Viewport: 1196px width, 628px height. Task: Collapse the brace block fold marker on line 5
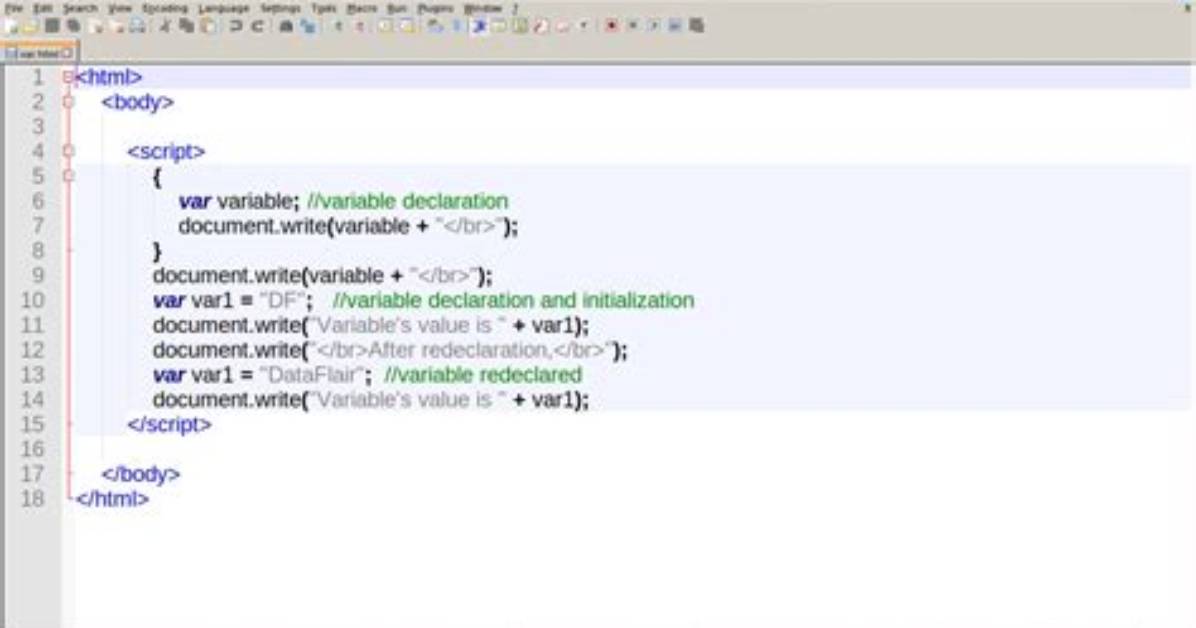coord(69,176)
